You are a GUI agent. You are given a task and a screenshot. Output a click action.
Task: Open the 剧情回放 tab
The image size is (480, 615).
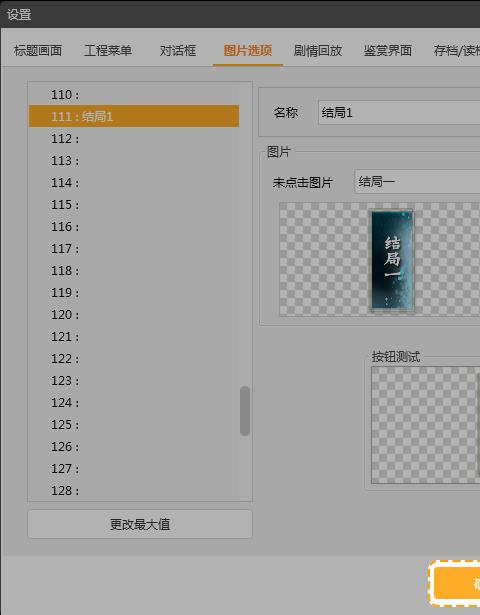(x=318, y=51)
